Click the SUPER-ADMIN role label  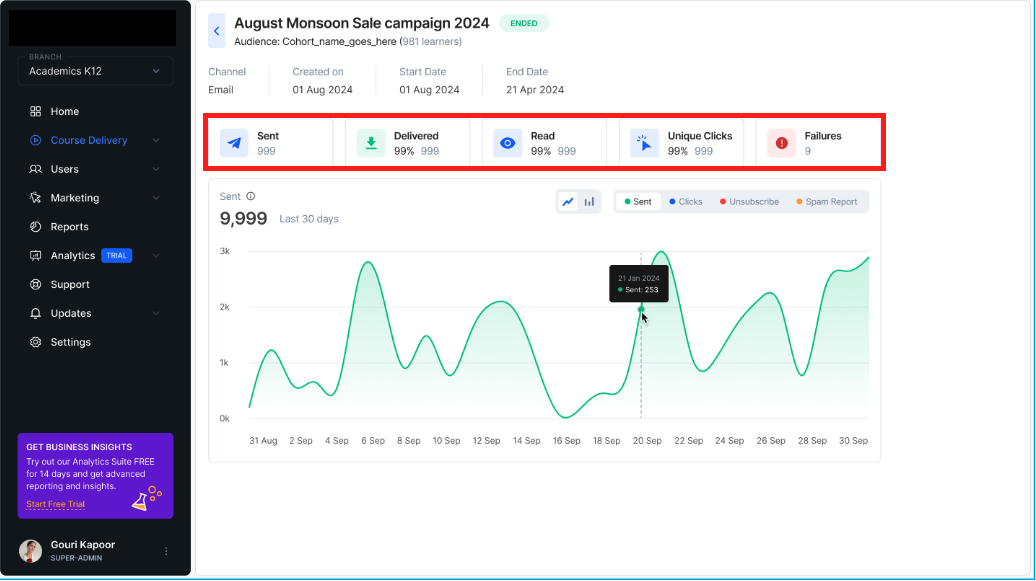click(x=77, y=559)
